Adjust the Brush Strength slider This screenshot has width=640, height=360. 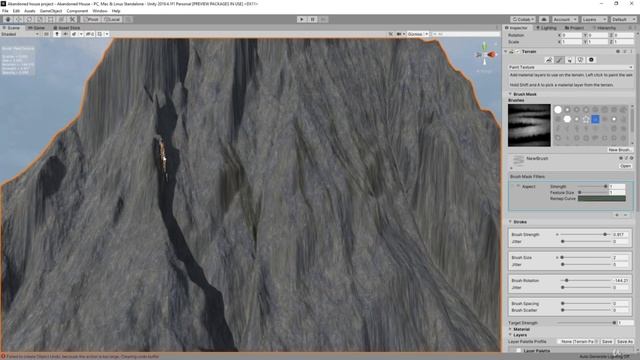pyautogui.click(x=585, y=235)
